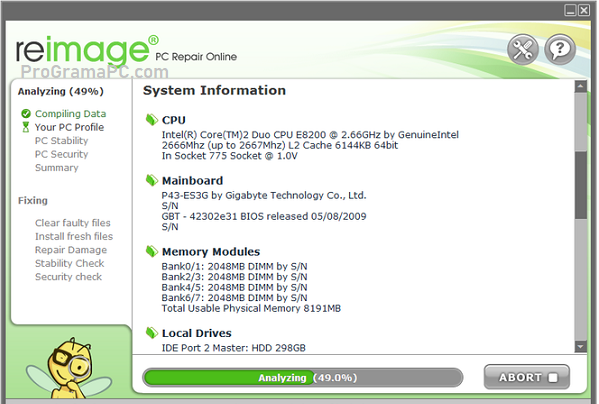The height and width of the screenshot is (404, 599).
Task: Click the hourglass icon next to Your PC Profile
Action: pyautogui.click(x=26, y=127)
